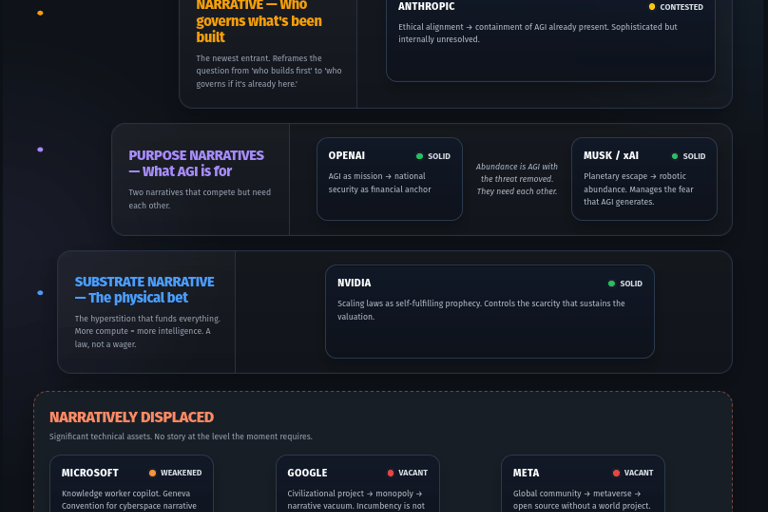
Task: Click the green SOLID dot on NVIDIA card
Action: pyautogui.click(x=611, y=284)
